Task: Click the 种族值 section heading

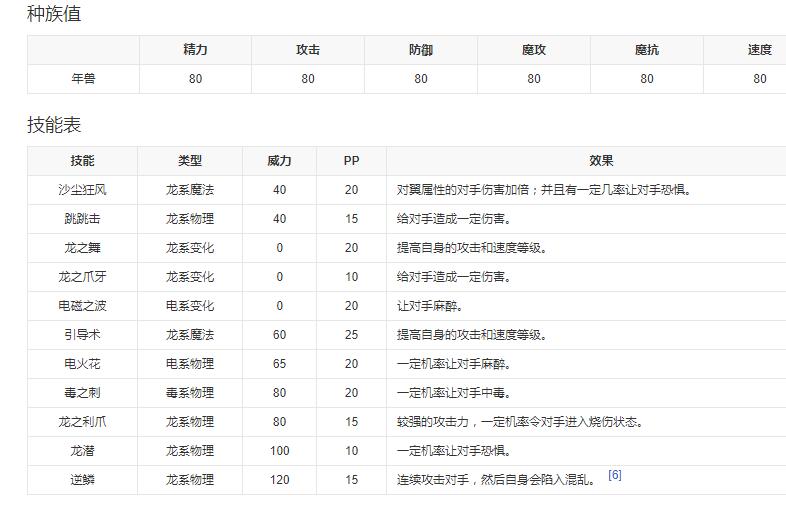Action: 54,14
